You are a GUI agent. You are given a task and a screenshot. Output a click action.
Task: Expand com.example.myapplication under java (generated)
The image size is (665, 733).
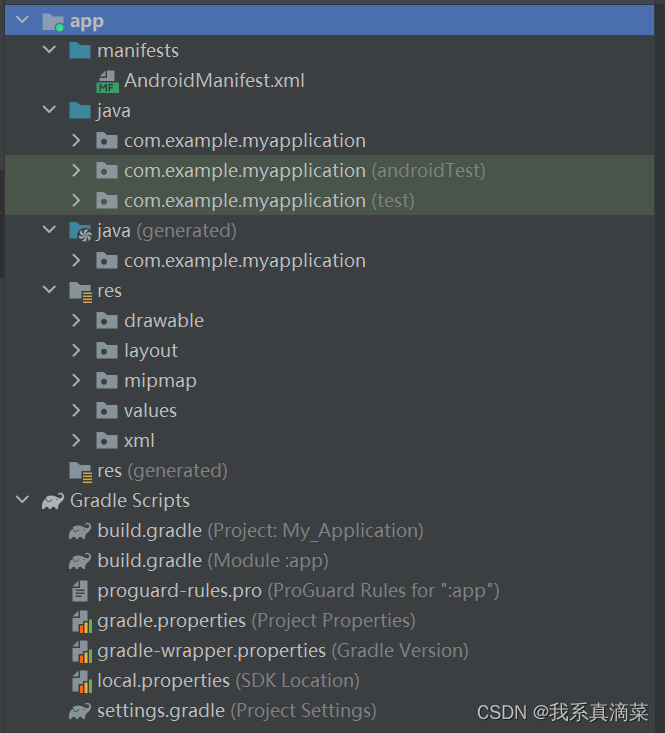tap(76, 260)
